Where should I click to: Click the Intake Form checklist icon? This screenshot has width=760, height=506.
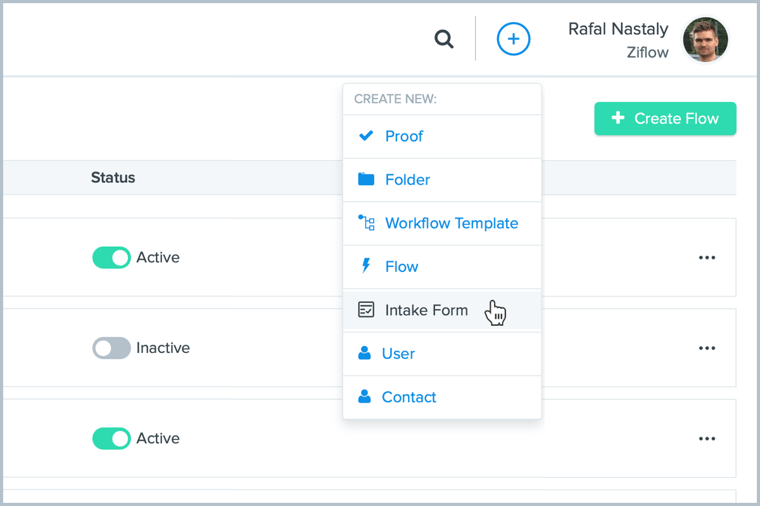(x=366, y=310)
